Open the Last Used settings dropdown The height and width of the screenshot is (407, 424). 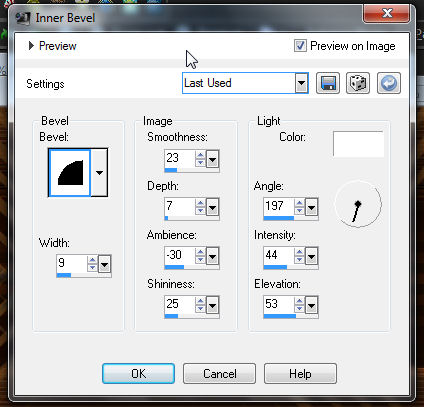coord(245,83)
